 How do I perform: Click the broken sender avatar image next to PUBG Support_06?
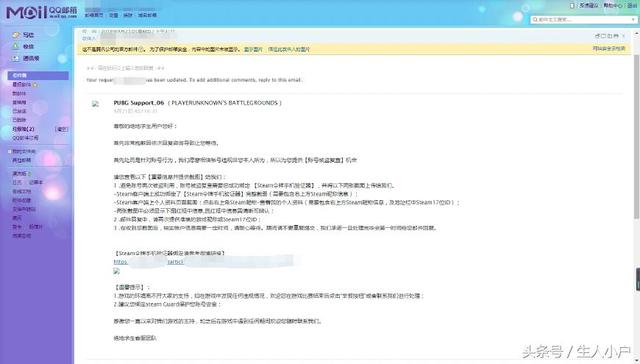(96, 104)
